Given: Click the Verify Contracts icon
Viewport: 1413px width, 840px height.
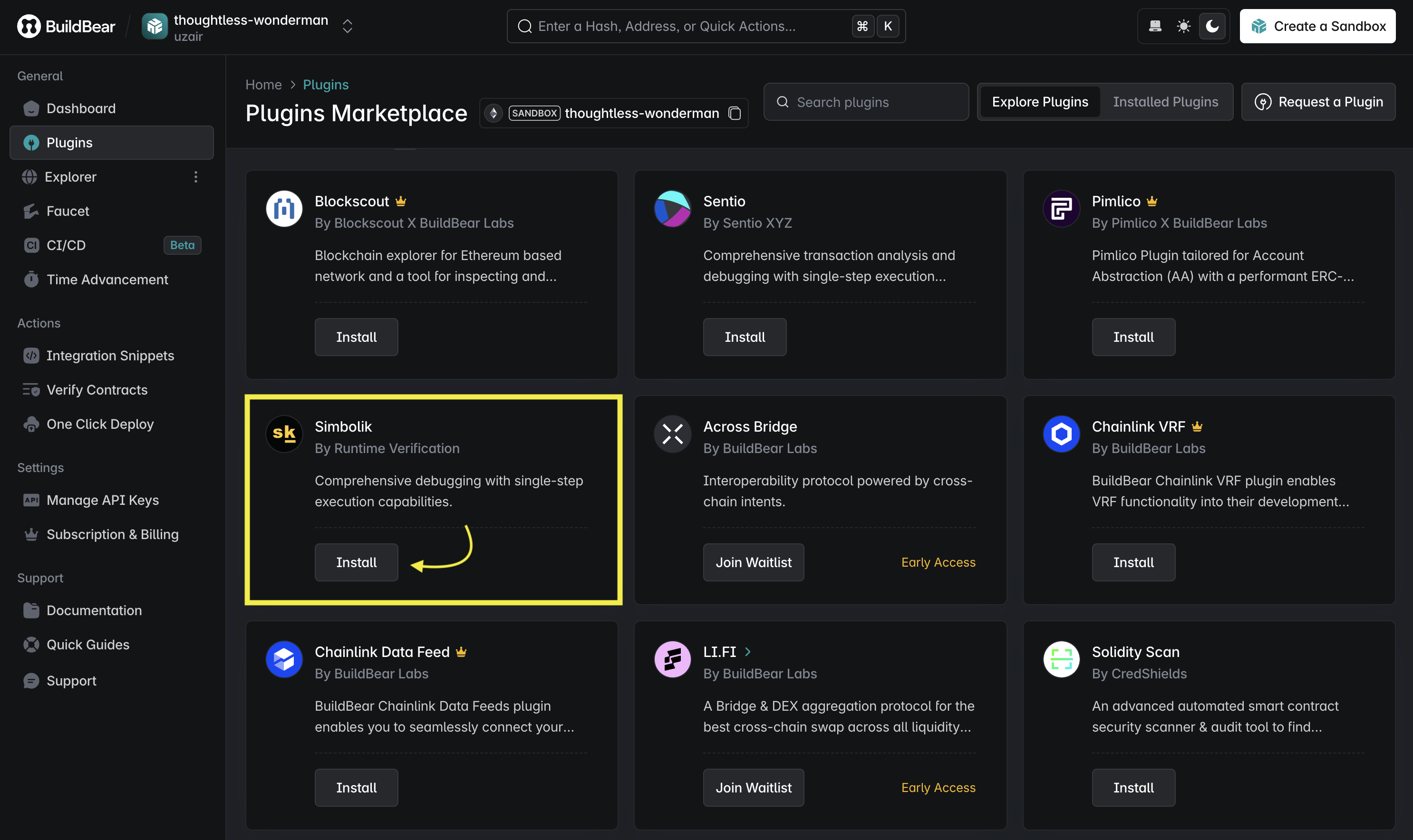Looking at the screenshot, I should coord(31,390).
